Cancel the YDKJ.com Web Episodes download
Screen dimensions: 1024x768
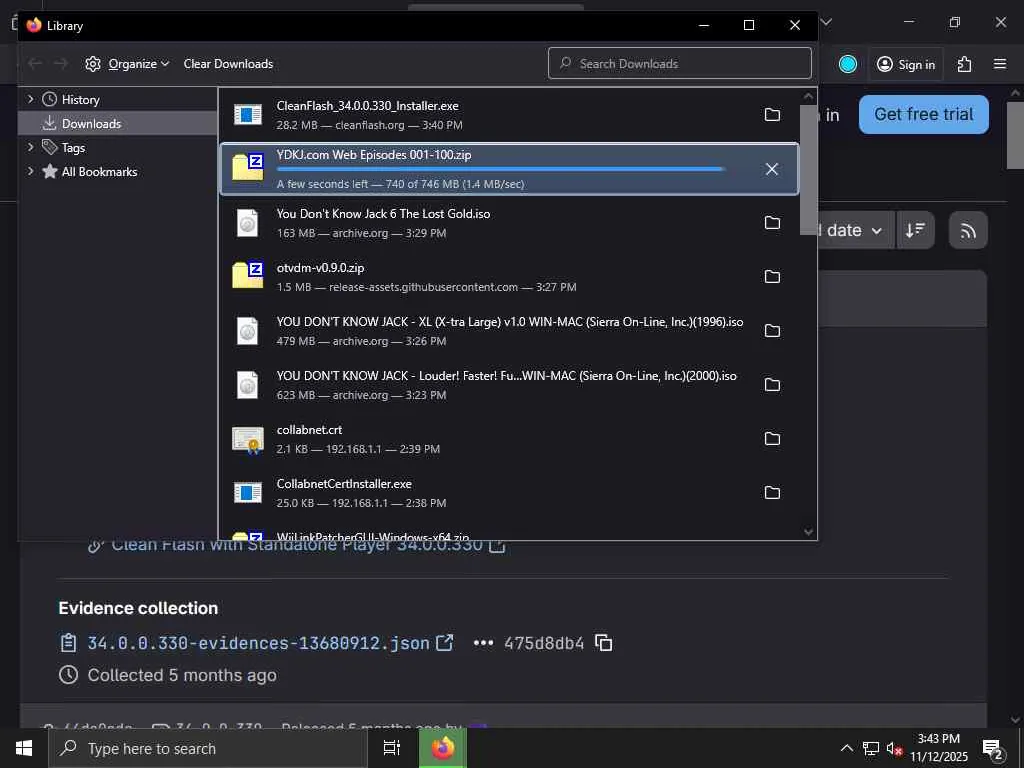(772, 169)
